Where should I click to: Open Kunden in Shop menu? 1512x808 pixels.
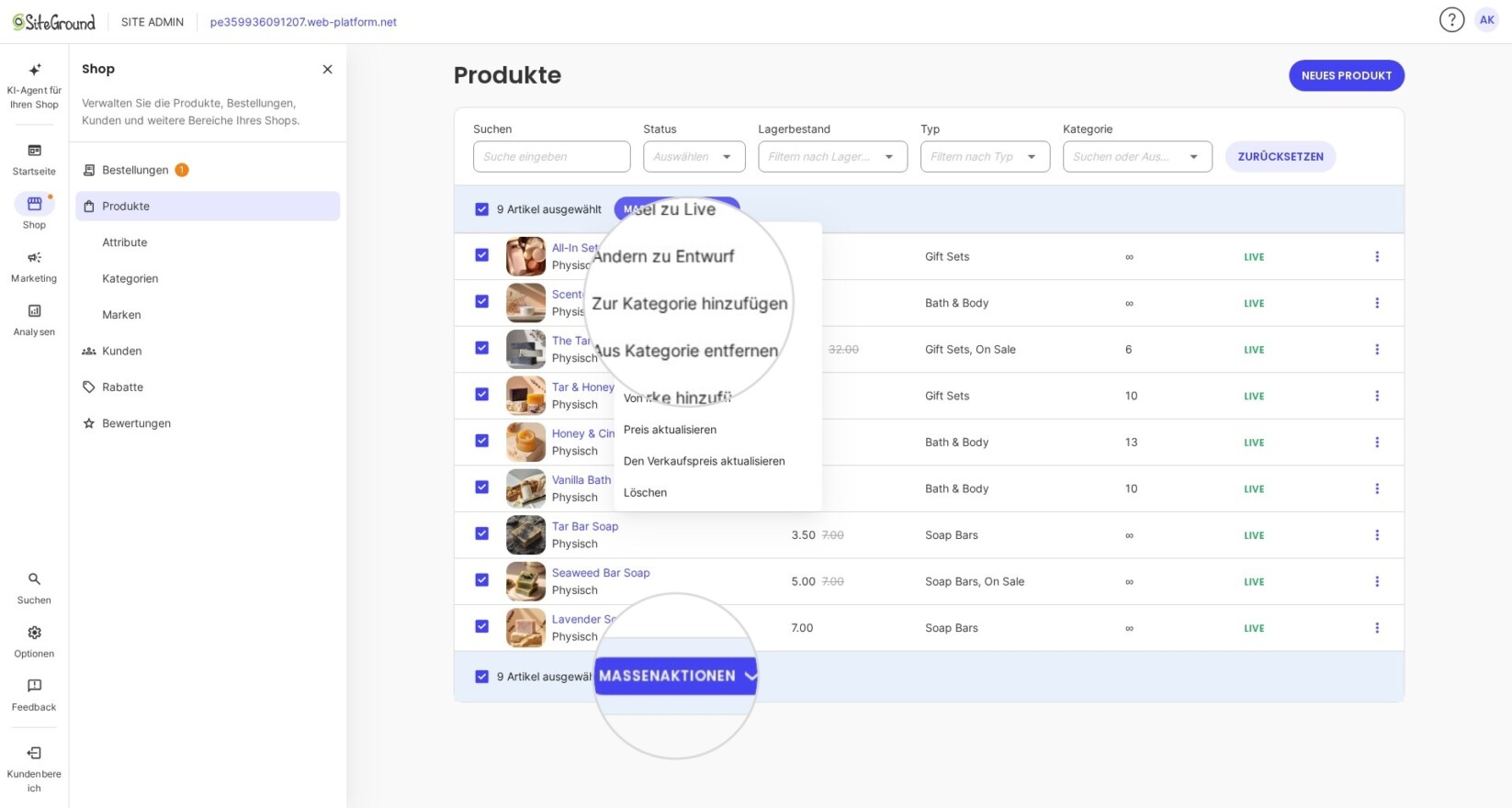(x=122, y=351)
